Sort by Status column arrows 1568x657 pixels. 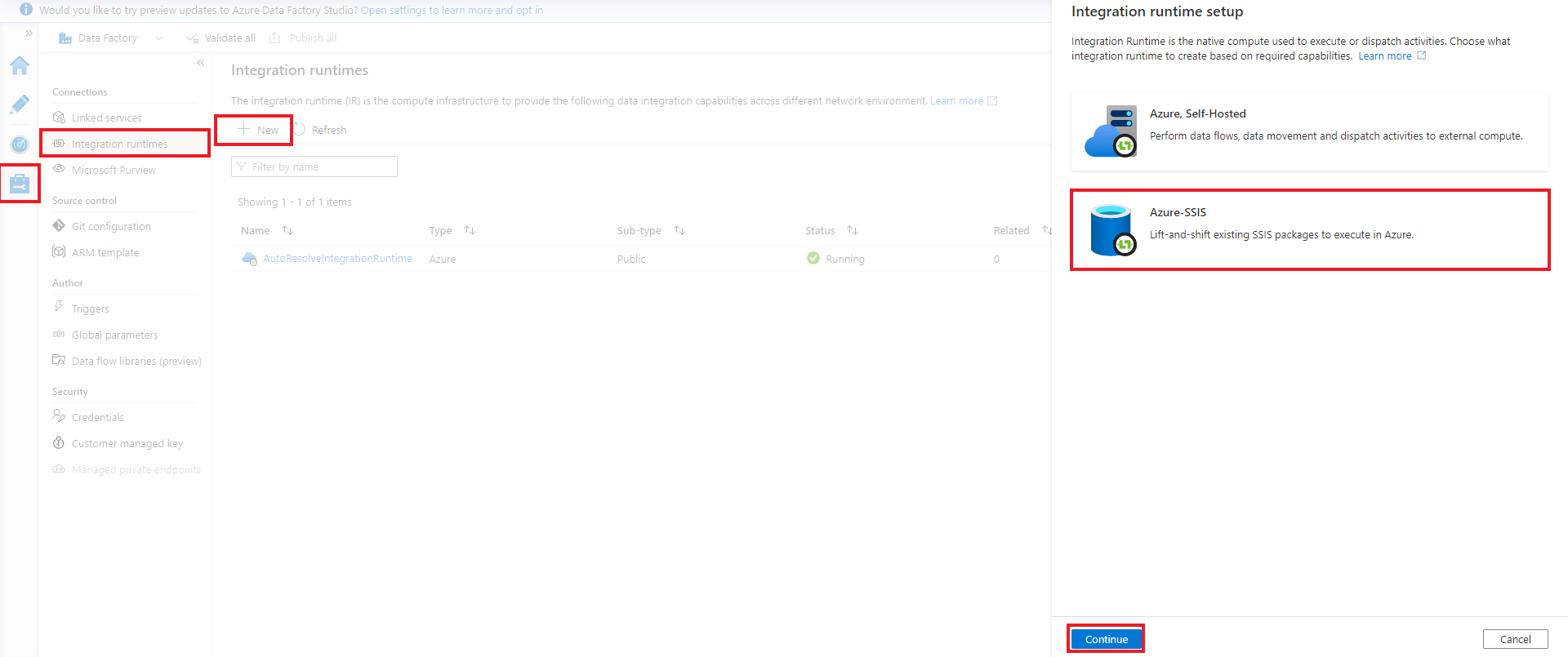click(853, 231)
